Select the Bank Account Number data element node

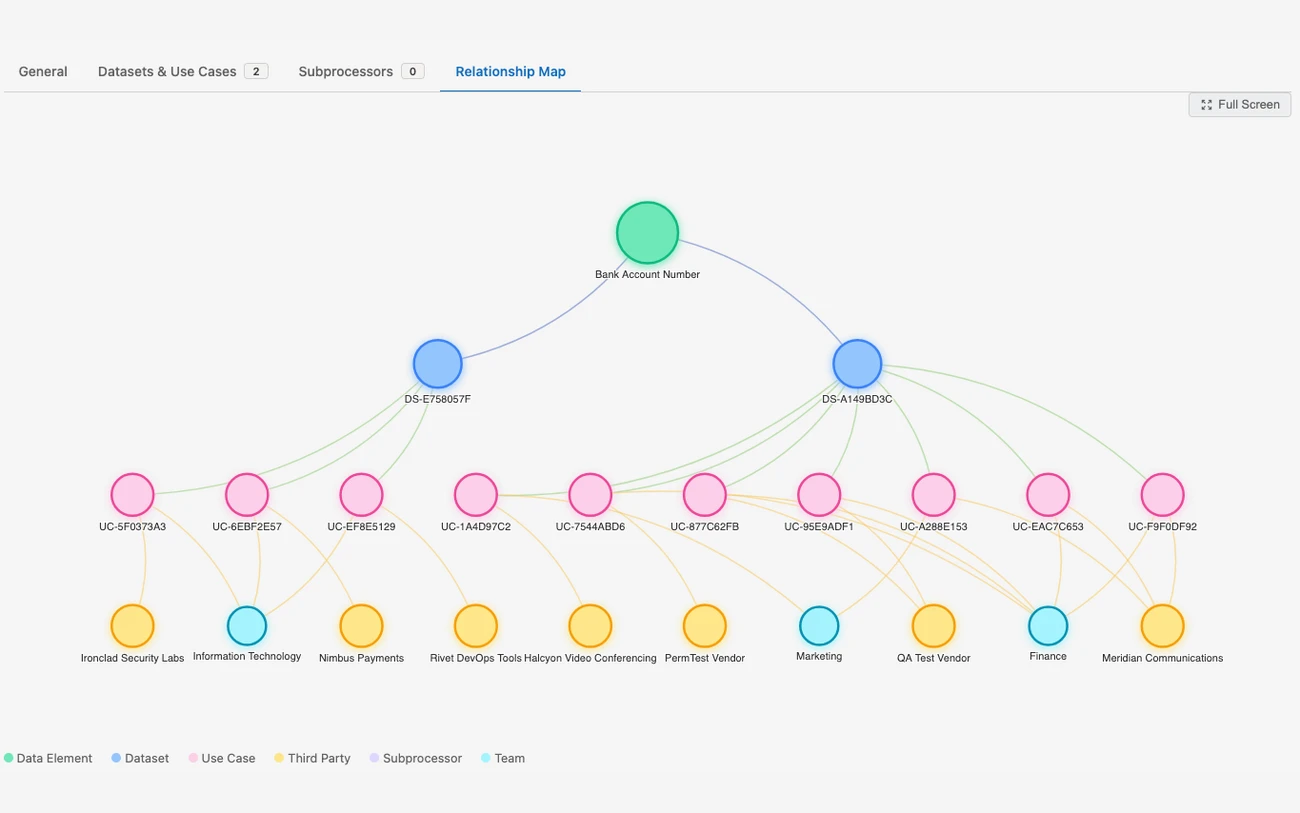[647, 233]
